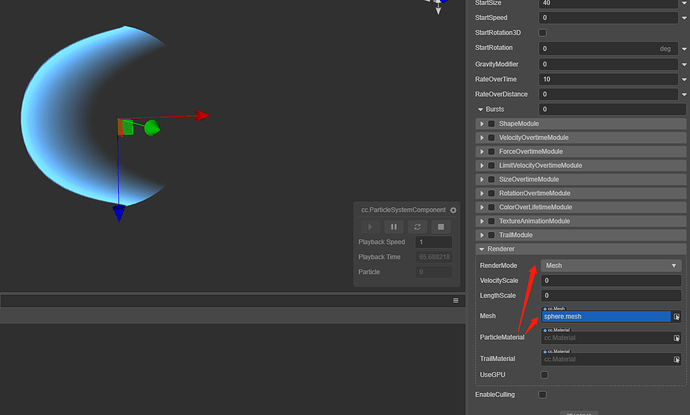Open the asset picker for TrailMaterial
The width and height of the screenshot is (690, 415).
[x=676, y=360]
